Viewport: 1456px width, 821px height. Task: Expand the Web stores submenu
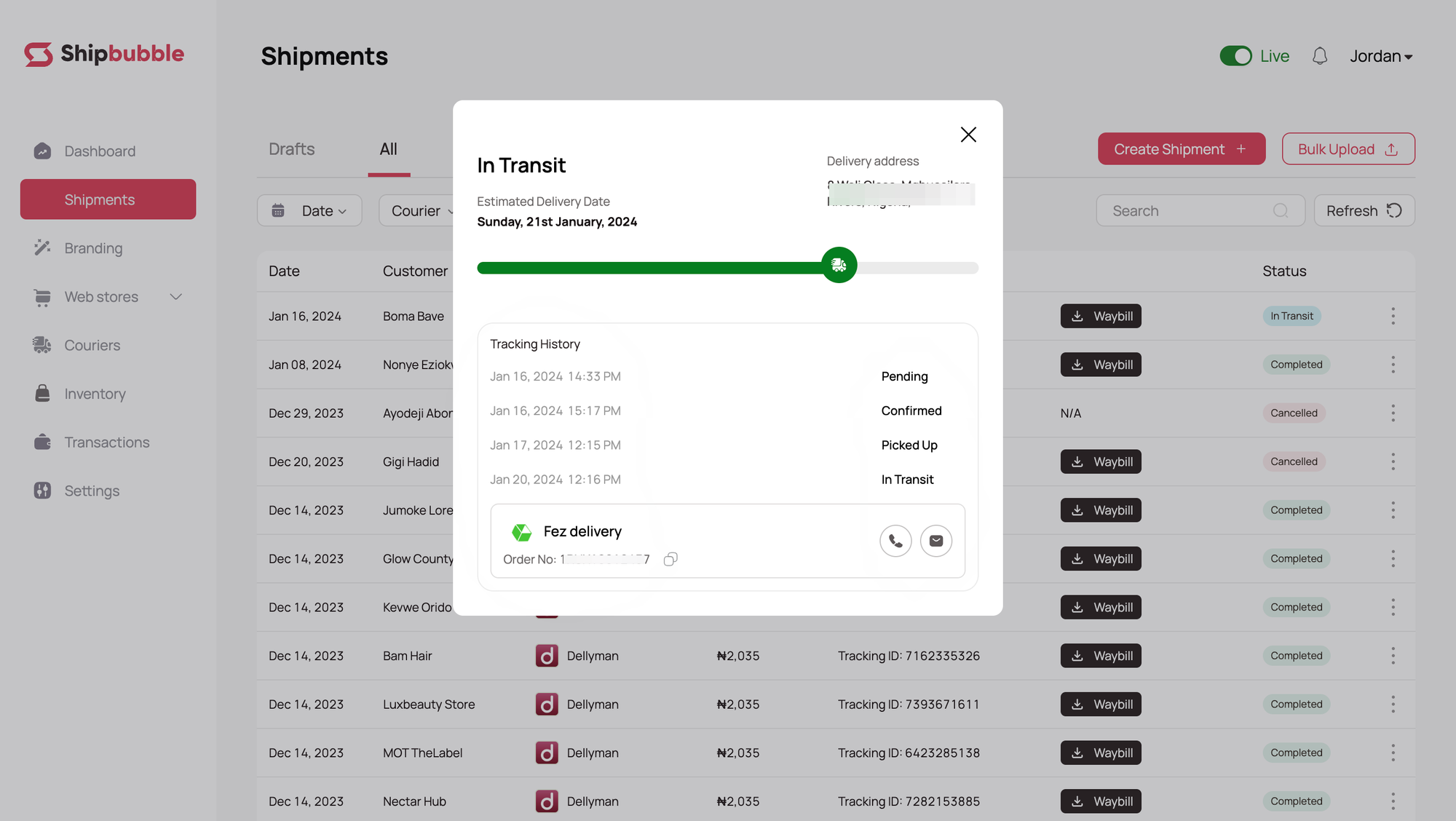coord(175,297)
